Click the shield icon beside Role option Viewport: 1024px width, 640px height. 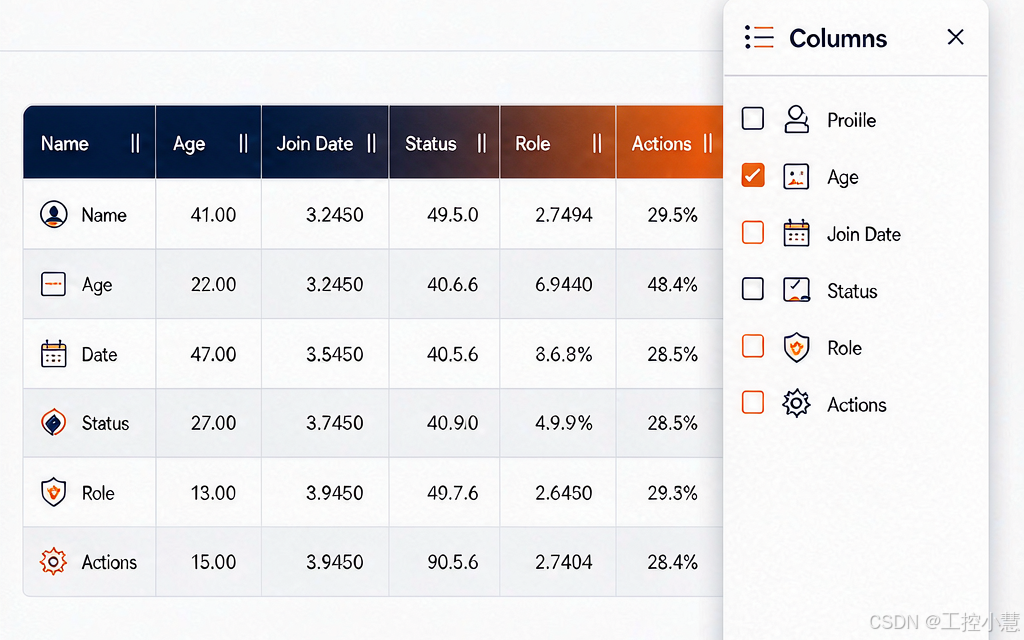coord(796,347)
